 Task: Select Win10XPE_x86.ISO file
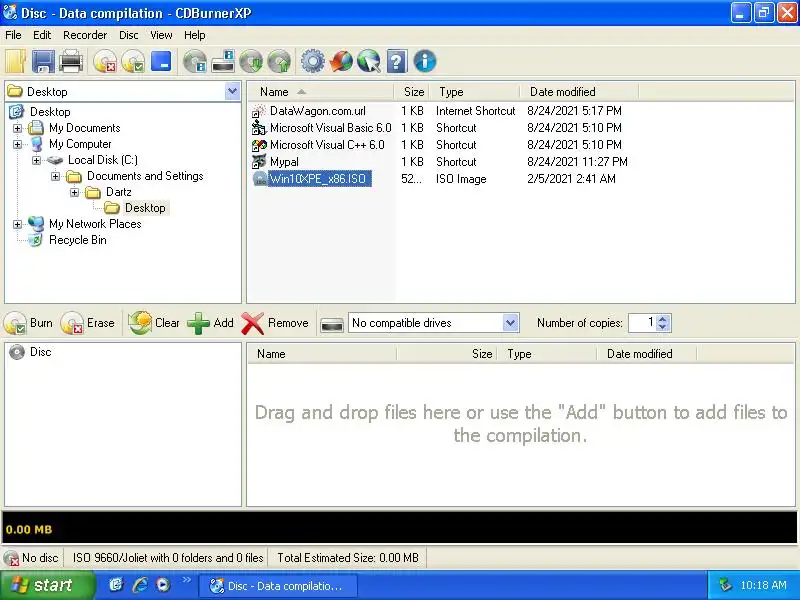click(319, 179)
